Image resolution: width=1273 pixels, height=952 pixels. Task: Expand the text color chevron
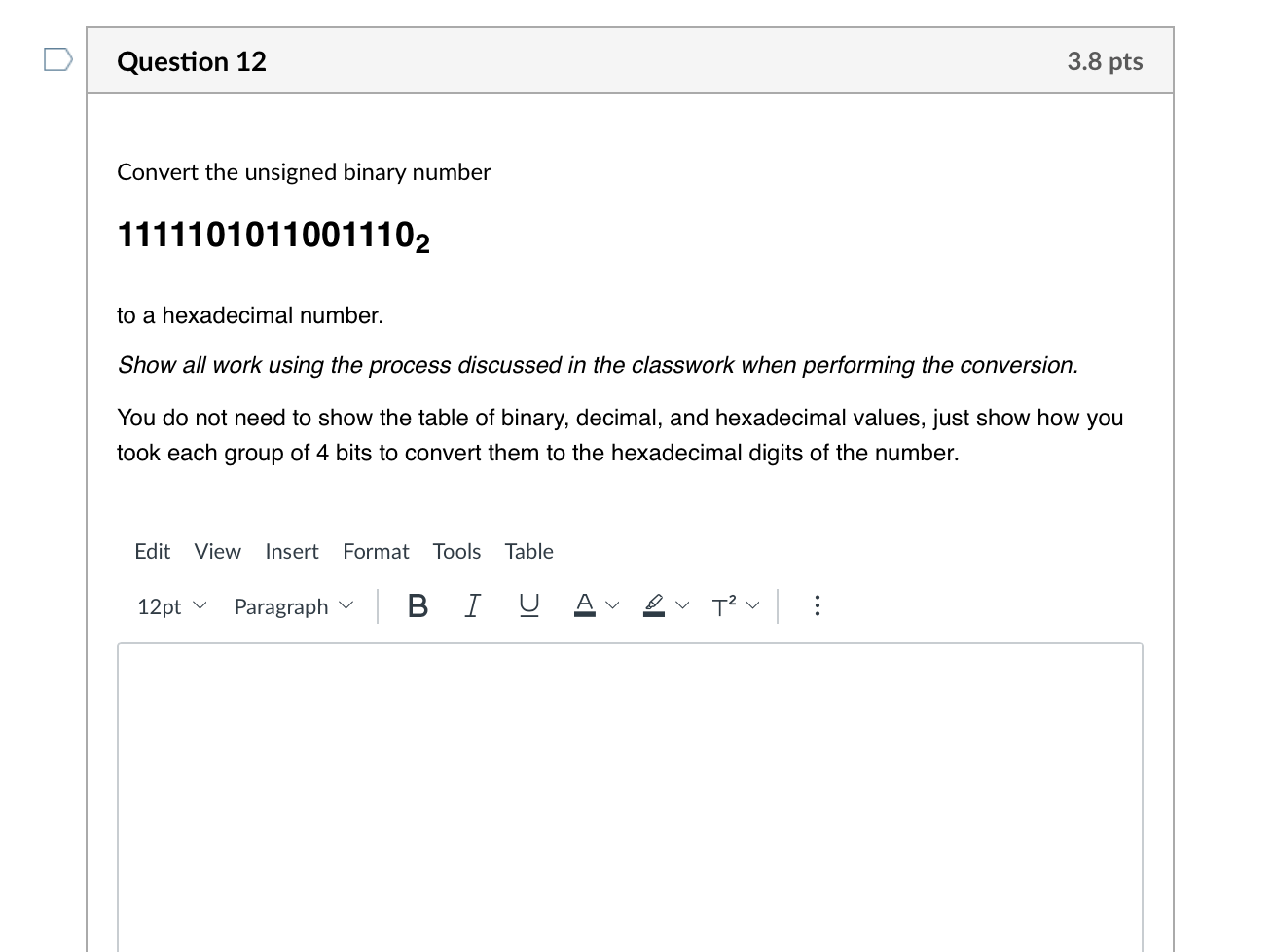pos(611,605)
